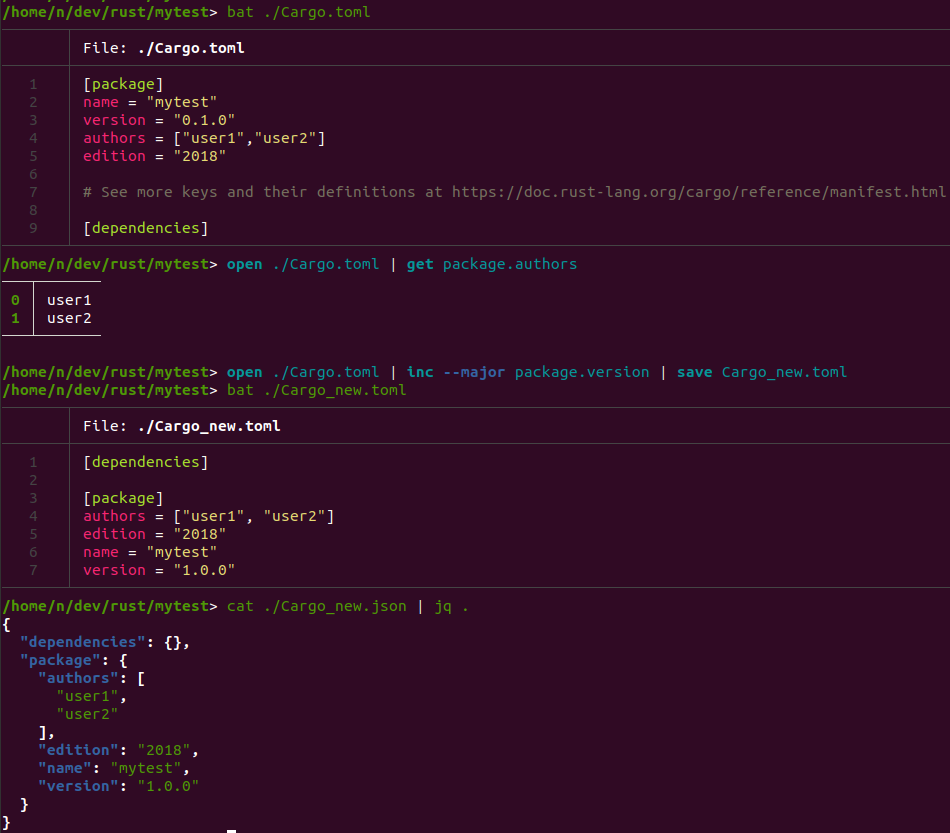Click line number 7 in the Cargo_new.toml listing
This screenshot has width=950, height=833.
33,570
